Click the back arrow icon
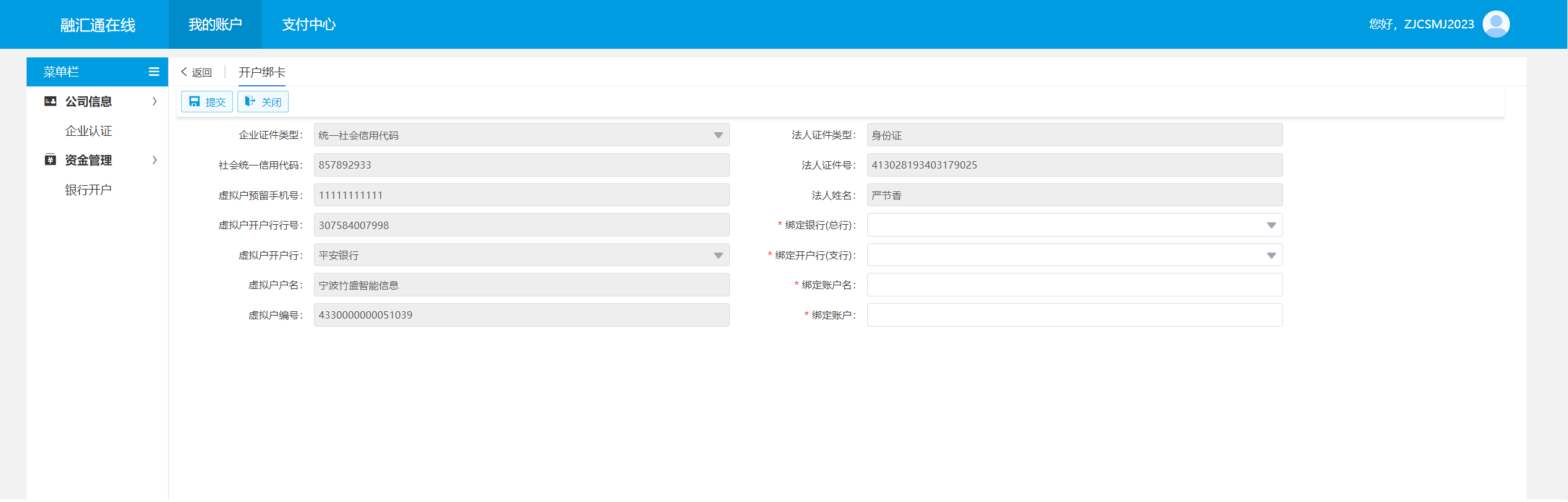Viewport: 1568px width, 502px height. [184, 72]
